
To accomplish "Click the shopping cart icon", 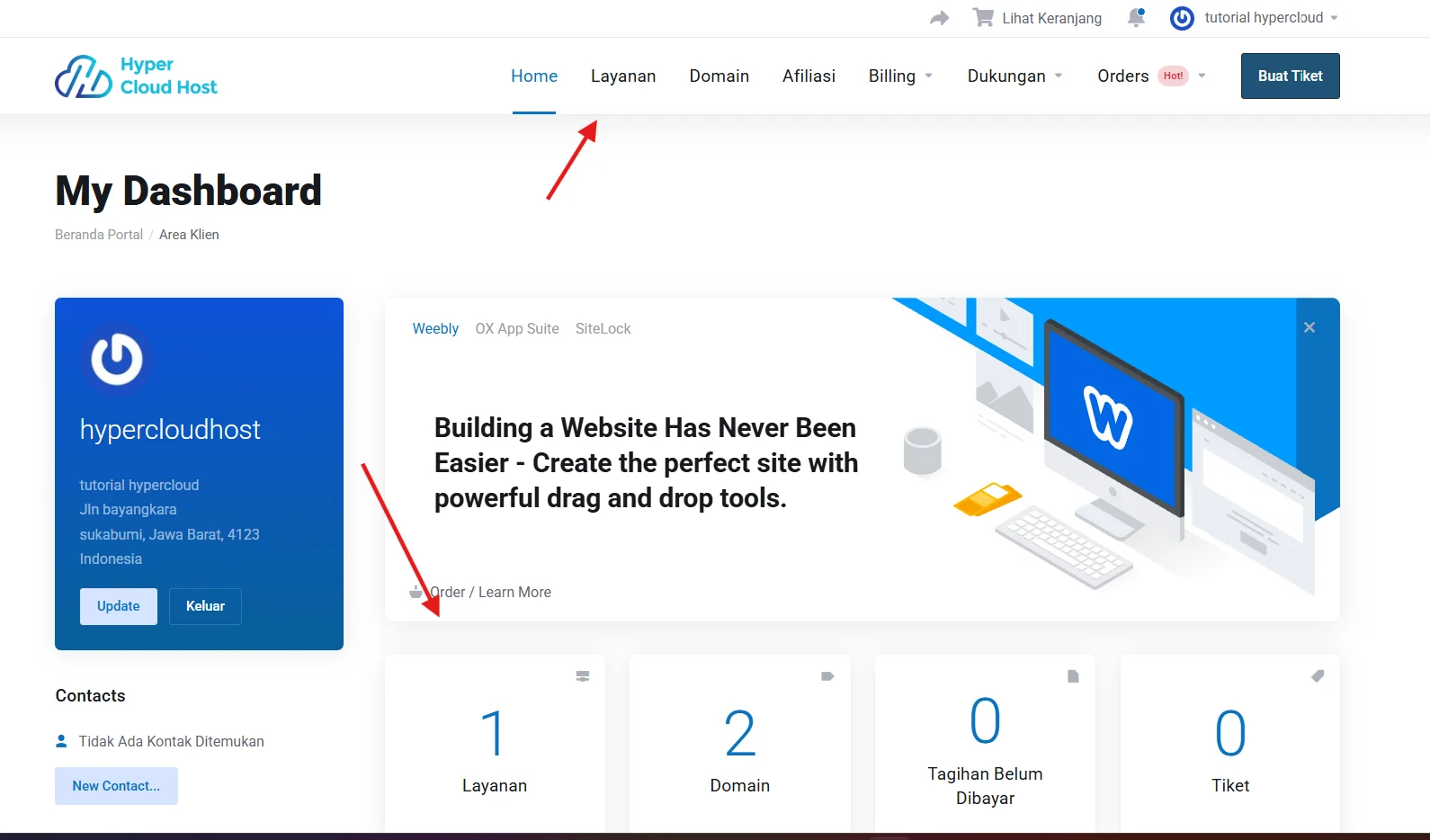I will coord(983,17).
